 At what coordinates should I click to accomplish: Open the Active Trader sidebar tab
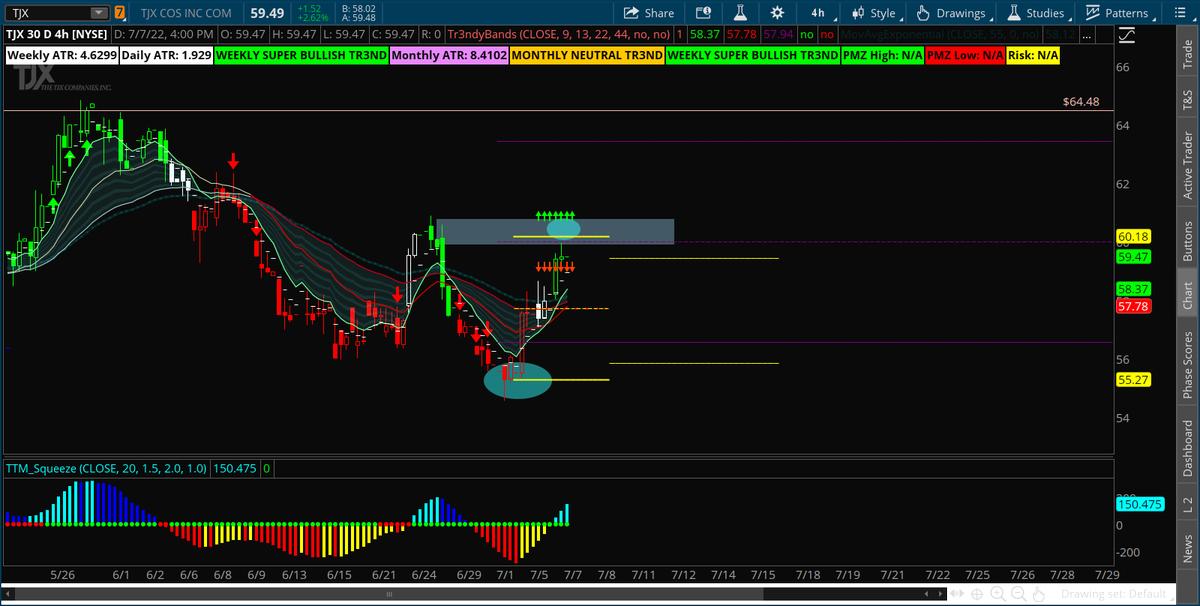click(x=1187, y=164)
